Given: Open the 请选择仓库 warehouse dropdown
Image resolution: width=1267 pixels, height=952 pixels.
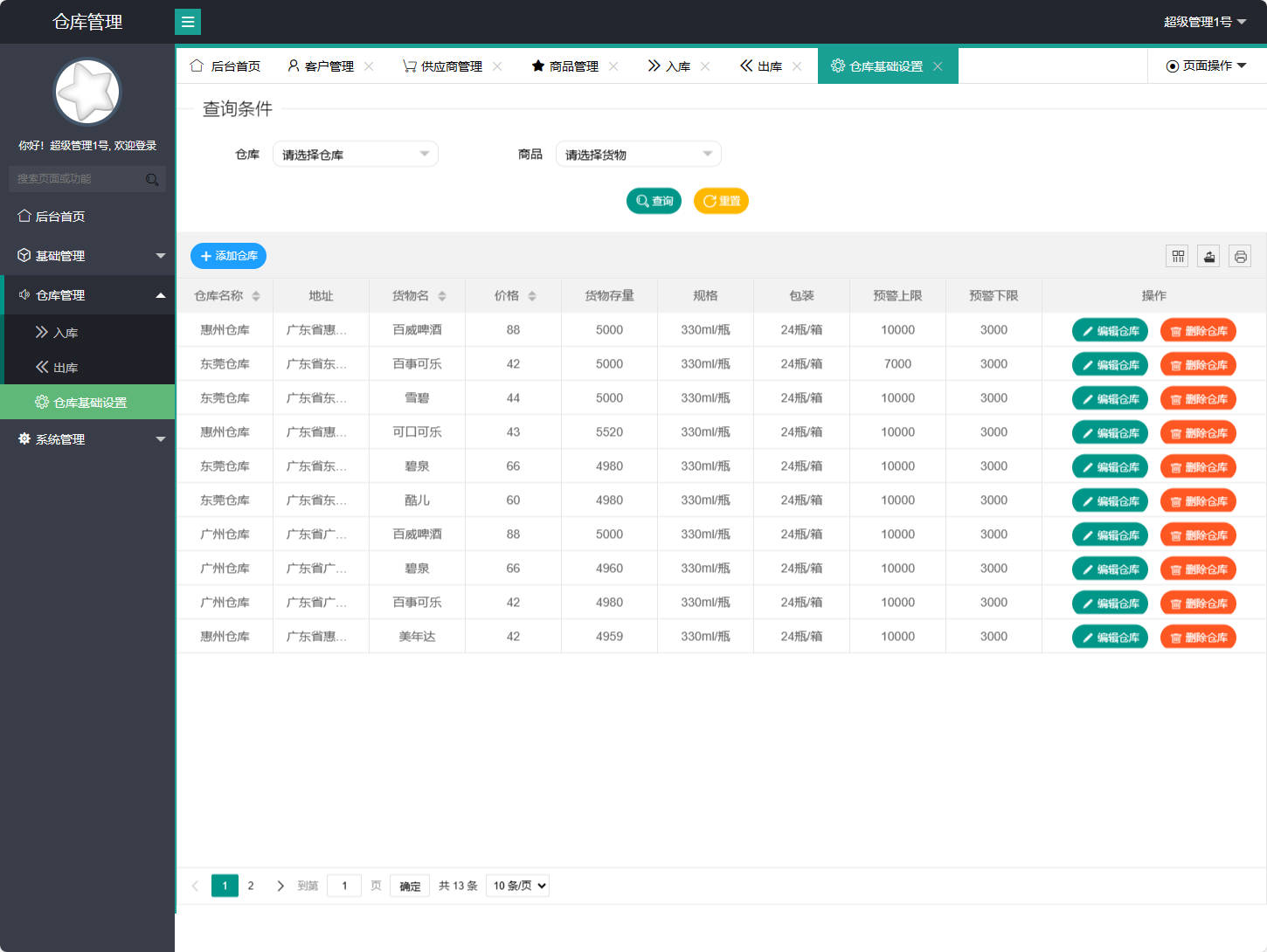Looking at the screenshot, I should tap(355, 154).
